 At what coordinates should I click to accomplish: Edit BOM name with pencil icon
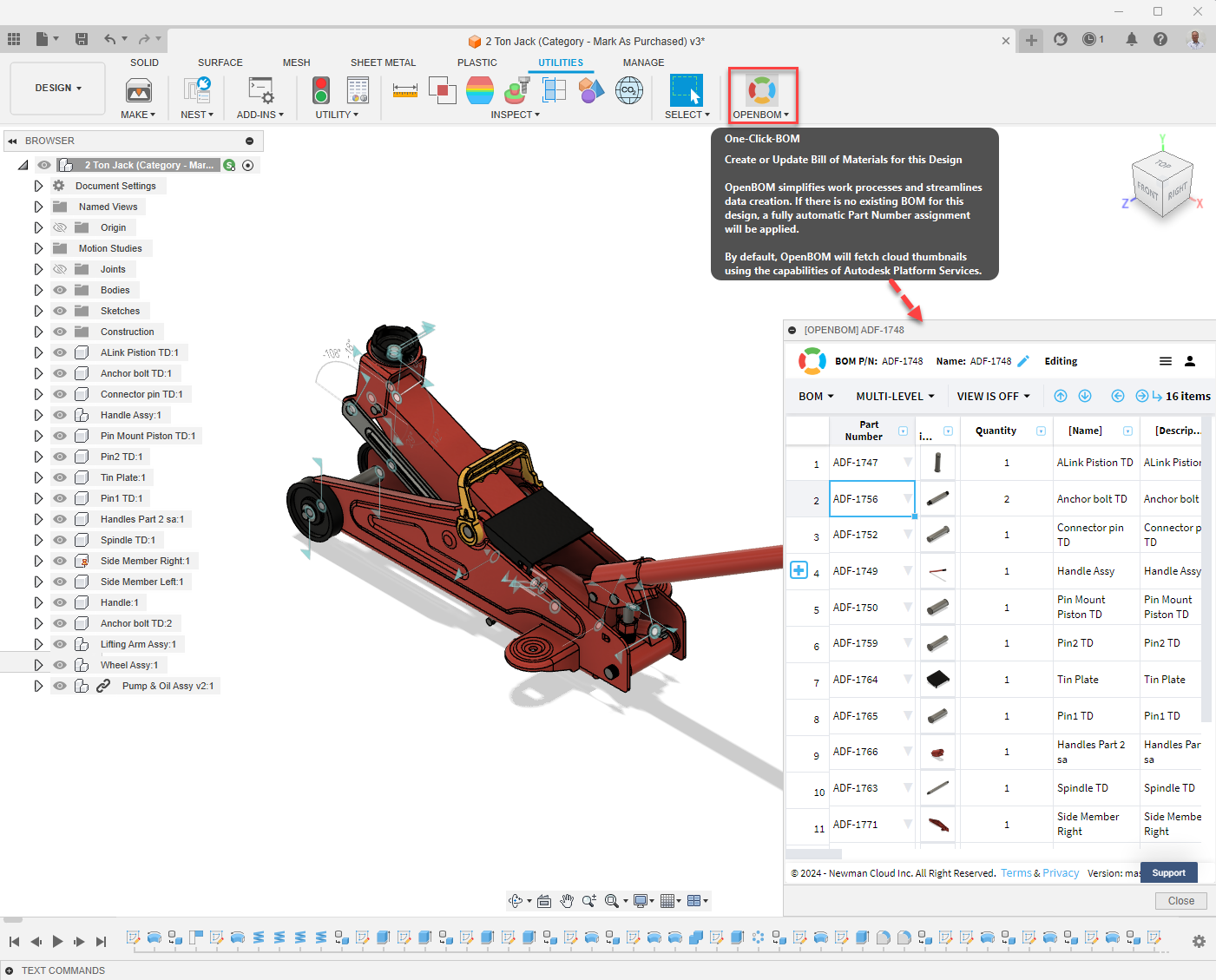click(x=1023, y=361)
